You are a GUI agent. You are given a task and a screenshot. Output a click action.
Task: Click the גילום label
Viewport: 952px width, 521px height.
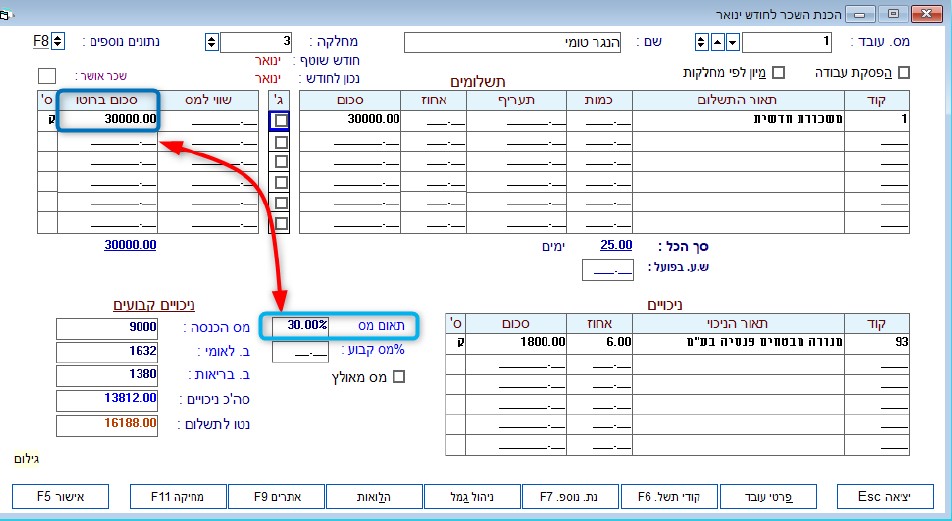click(x=27, y=459)
